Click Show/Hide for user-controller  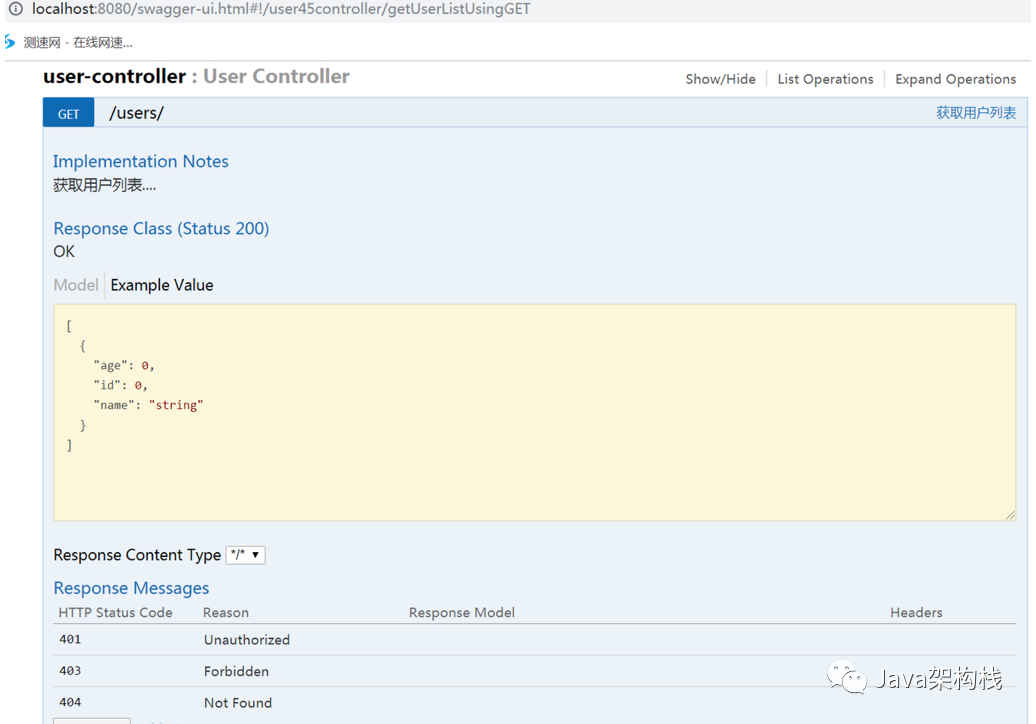[720, 79]
